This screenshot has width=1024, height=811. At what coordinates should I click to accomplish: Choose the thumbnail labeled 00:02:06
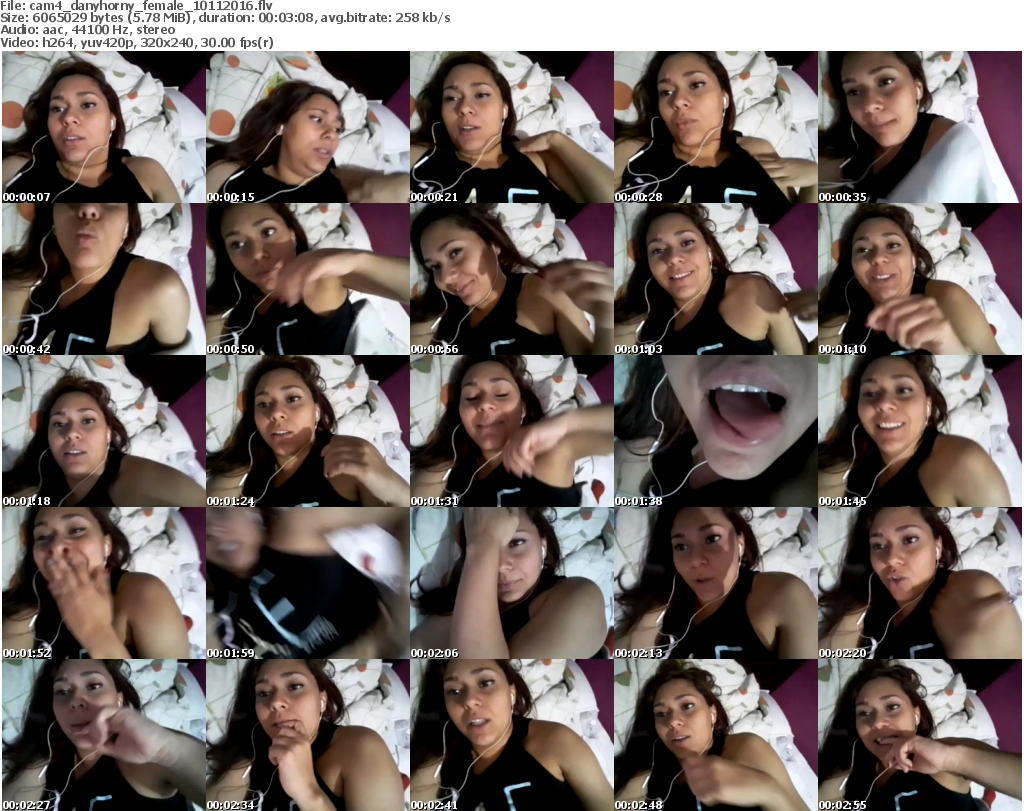[512, 583]
